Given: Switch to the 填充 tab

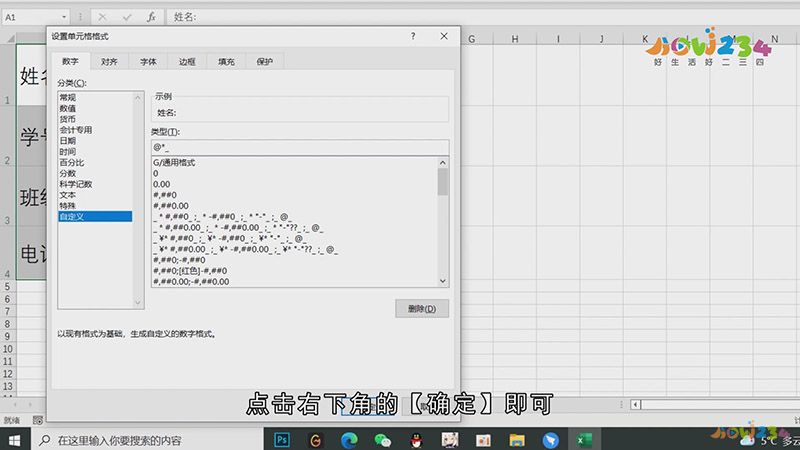Looking at the screenshot, I should (226, 62).
